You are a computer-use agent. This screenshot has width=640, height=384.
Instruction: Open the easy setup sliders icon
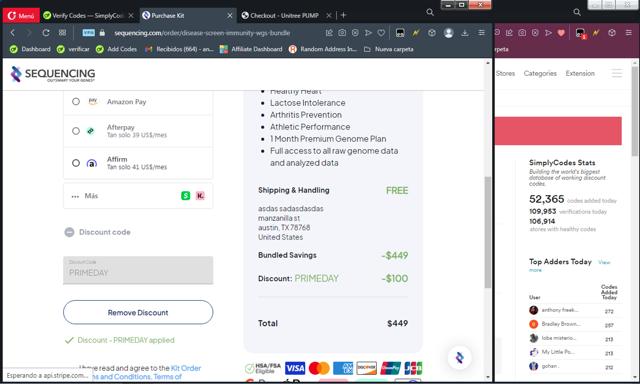[482, 33]
